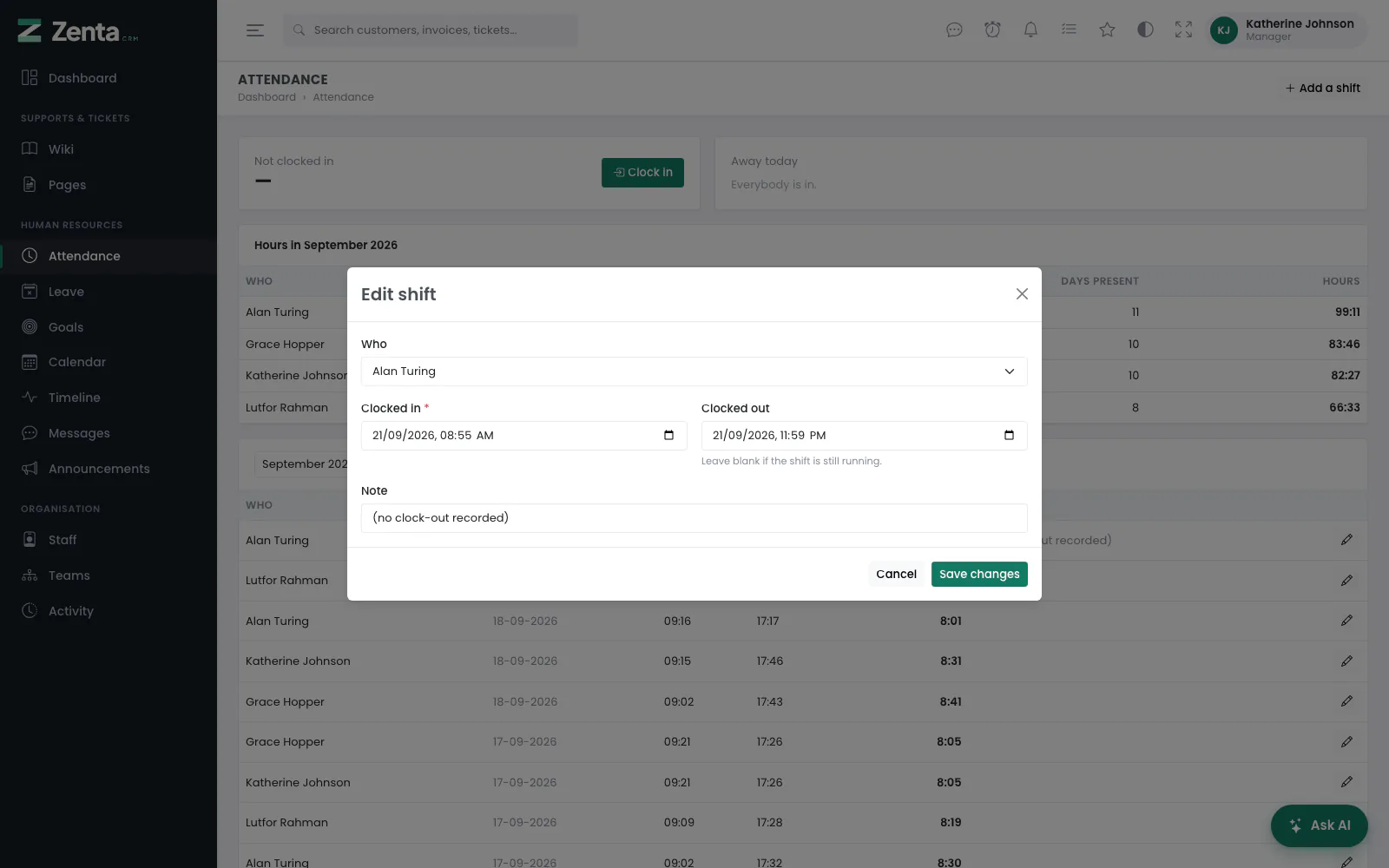The width and height of the screenshot is (1389, 868).
Task: Click Dashboard breadcrumb link
Action: (x=267, y=97)
